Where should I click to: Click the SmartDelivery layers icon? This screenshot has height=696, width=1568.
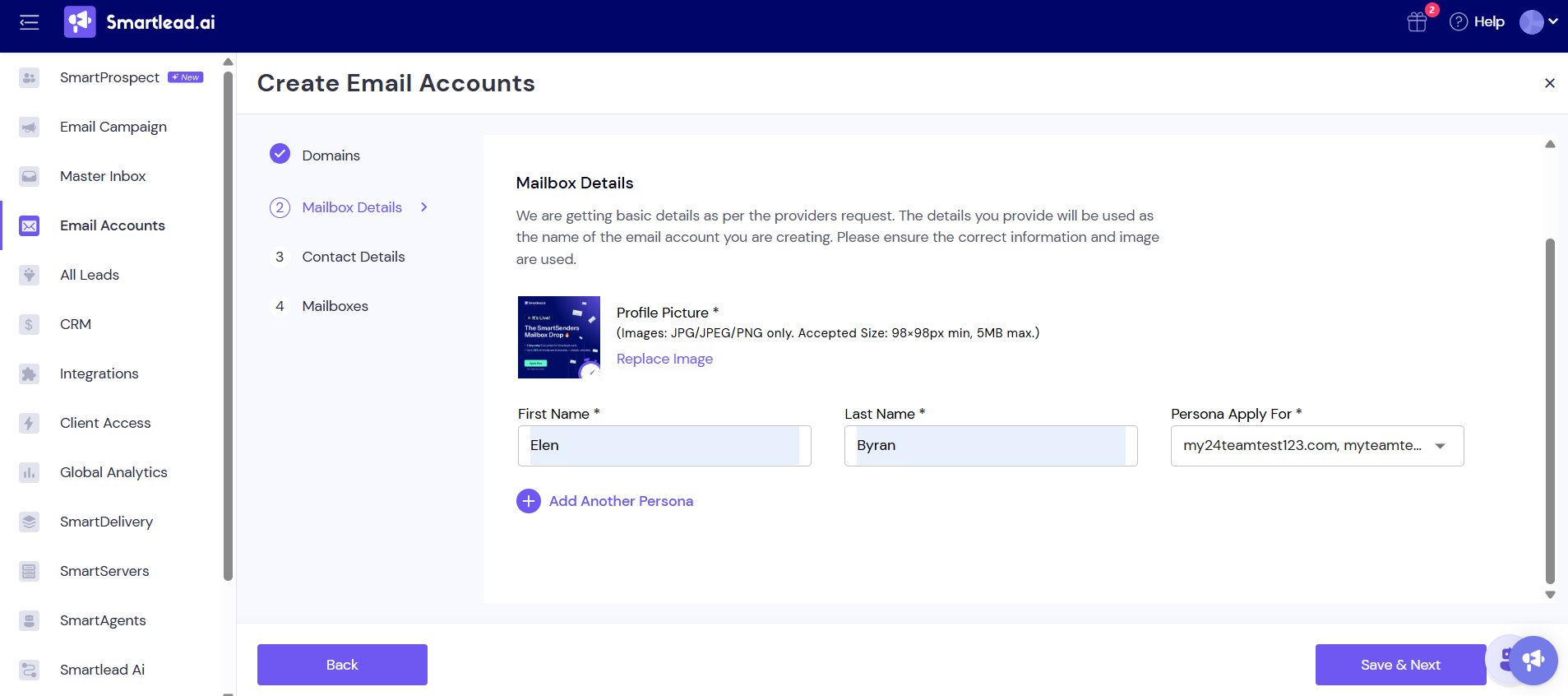coord(30,522)
